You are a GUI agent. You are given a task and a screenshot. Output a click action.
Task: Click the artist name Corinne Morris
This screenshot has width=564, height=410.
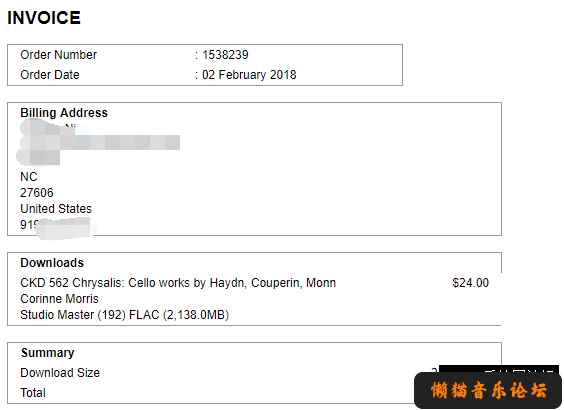pos(59,299)
